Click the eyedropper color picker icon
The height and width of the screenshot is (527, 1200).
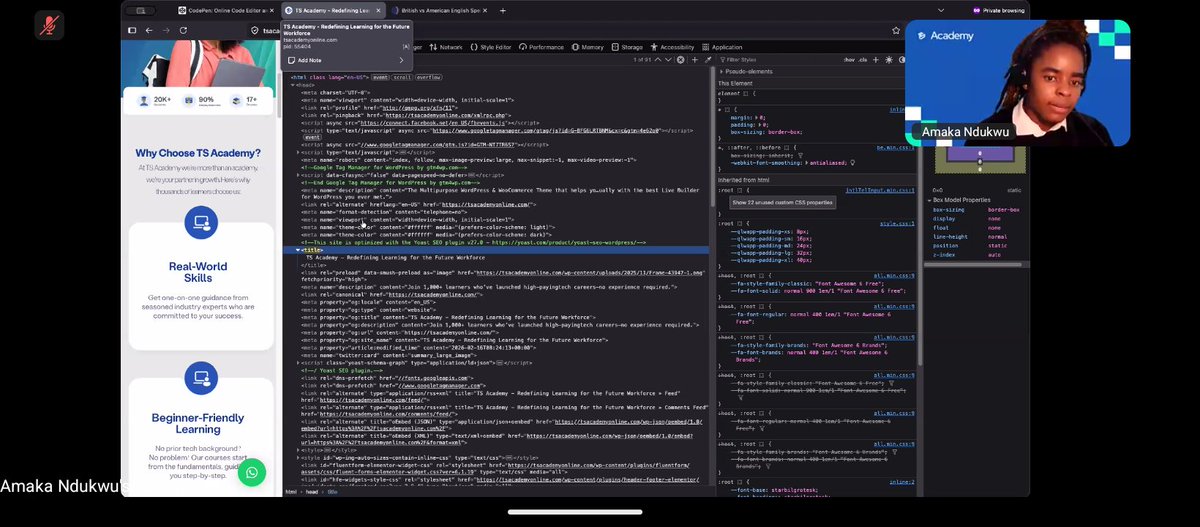707,60
